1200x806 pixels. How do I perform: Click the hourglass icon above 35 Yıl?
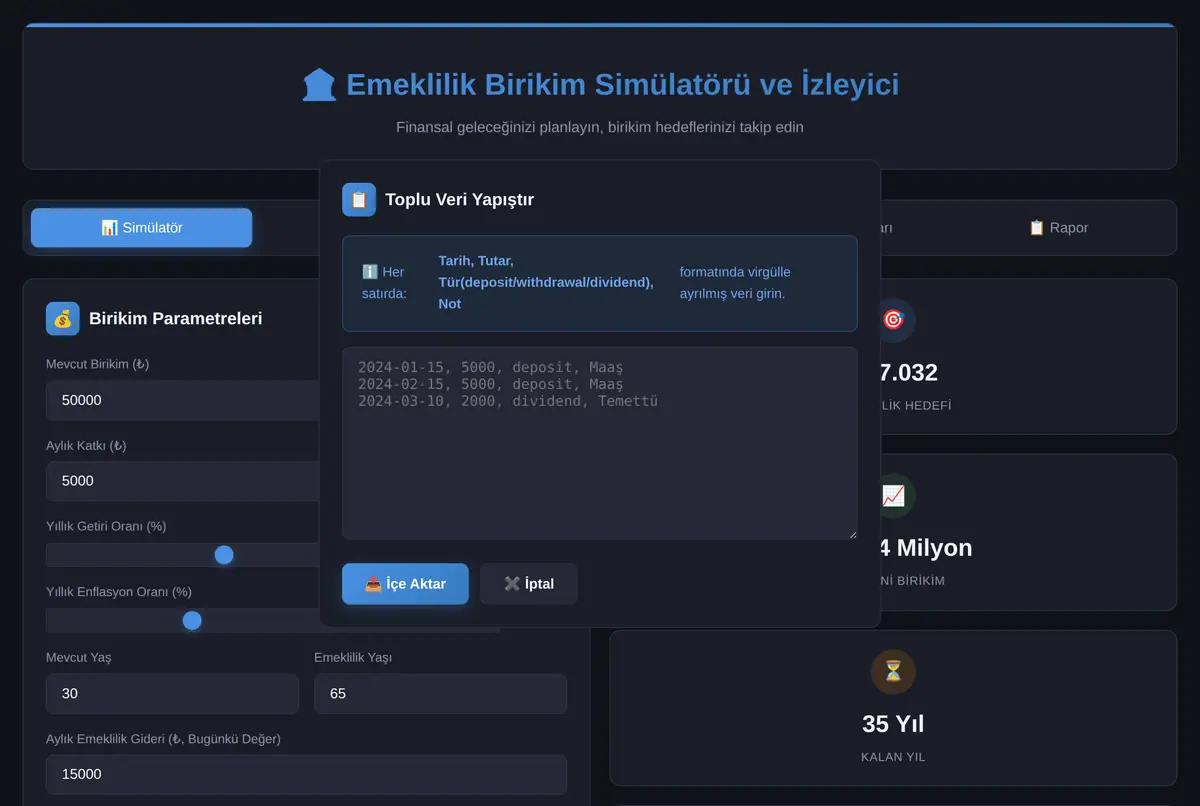point(893,672)
